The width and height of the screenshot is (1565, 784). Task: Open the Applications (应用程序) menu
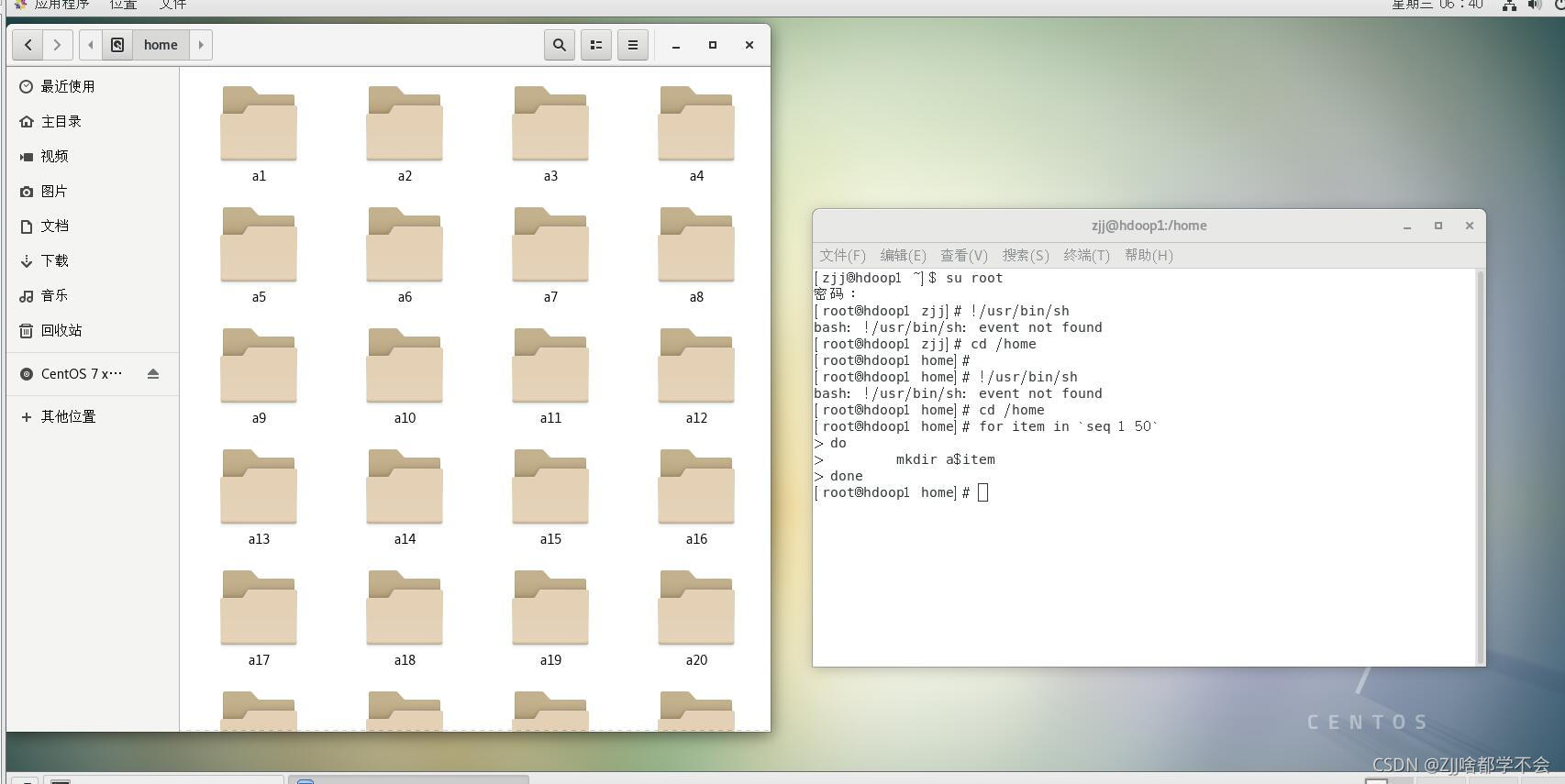click(53, 5)
